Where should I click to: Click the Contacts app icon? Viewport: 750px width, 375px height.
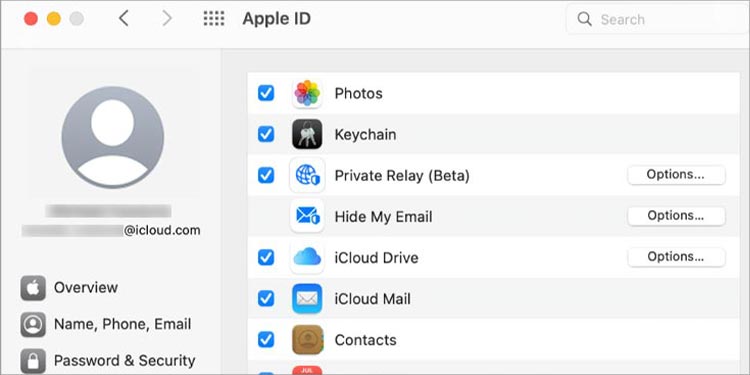(307, 340)
